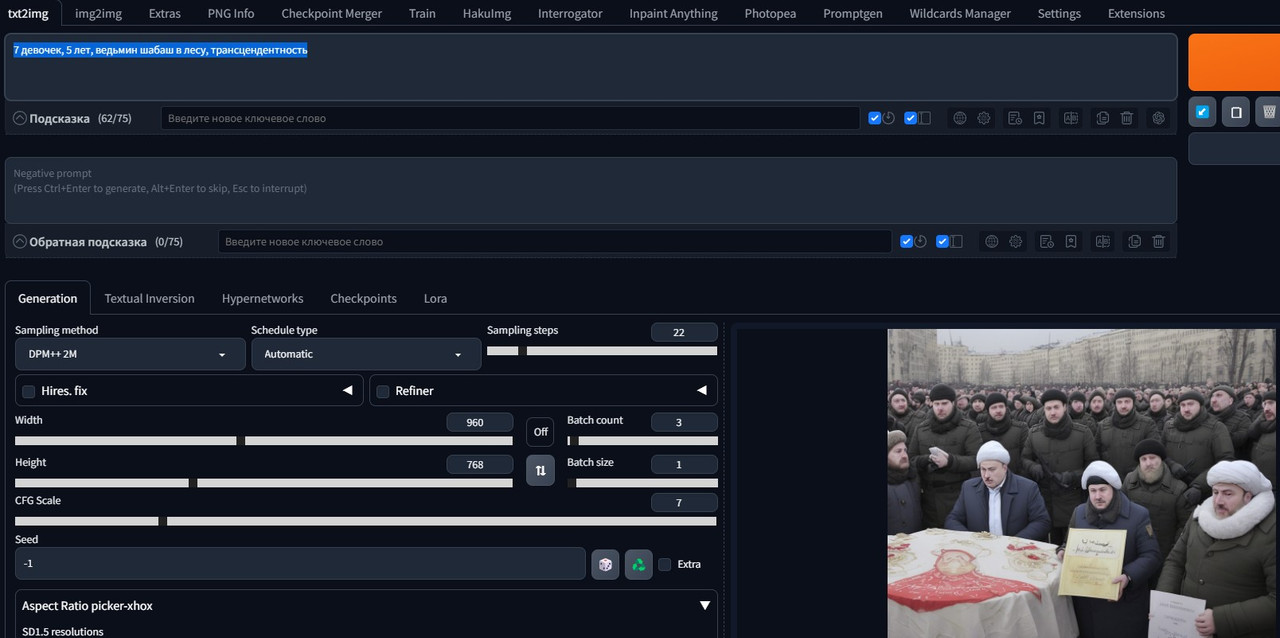Toggle panel layout checkbox in Обратная подсказка row

click(x=943, y=241)
